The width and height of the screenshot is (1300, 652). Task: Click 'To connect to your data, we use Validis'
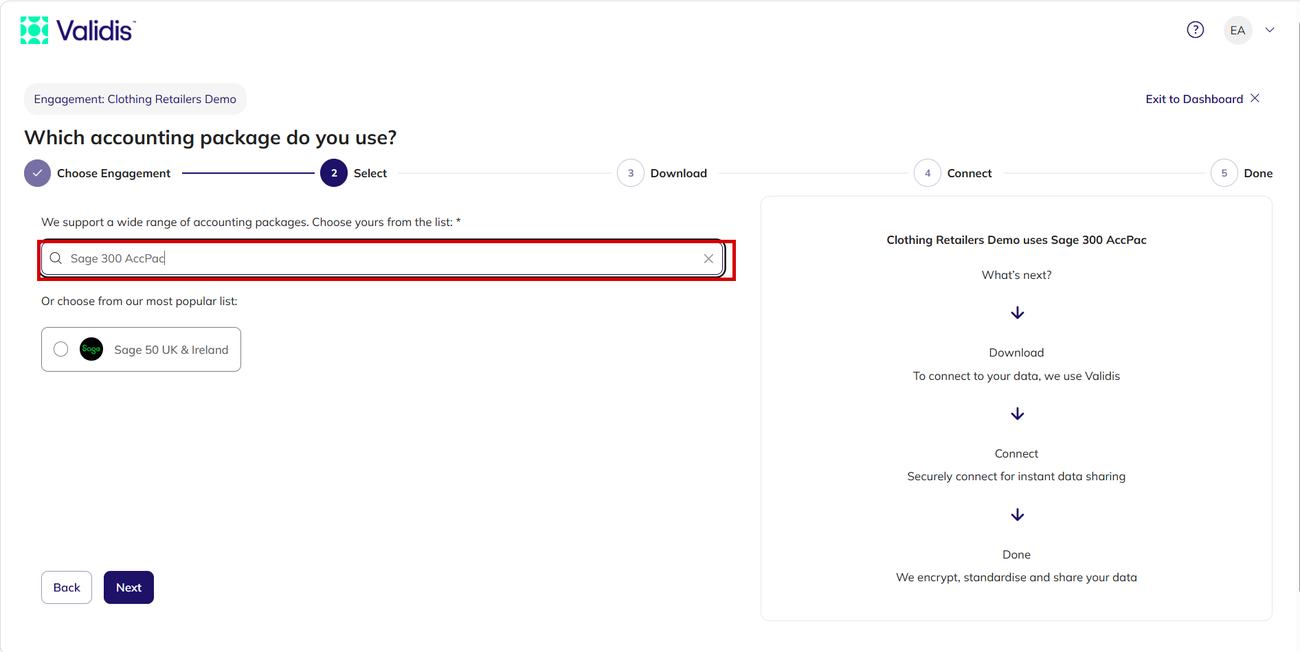1016,376
